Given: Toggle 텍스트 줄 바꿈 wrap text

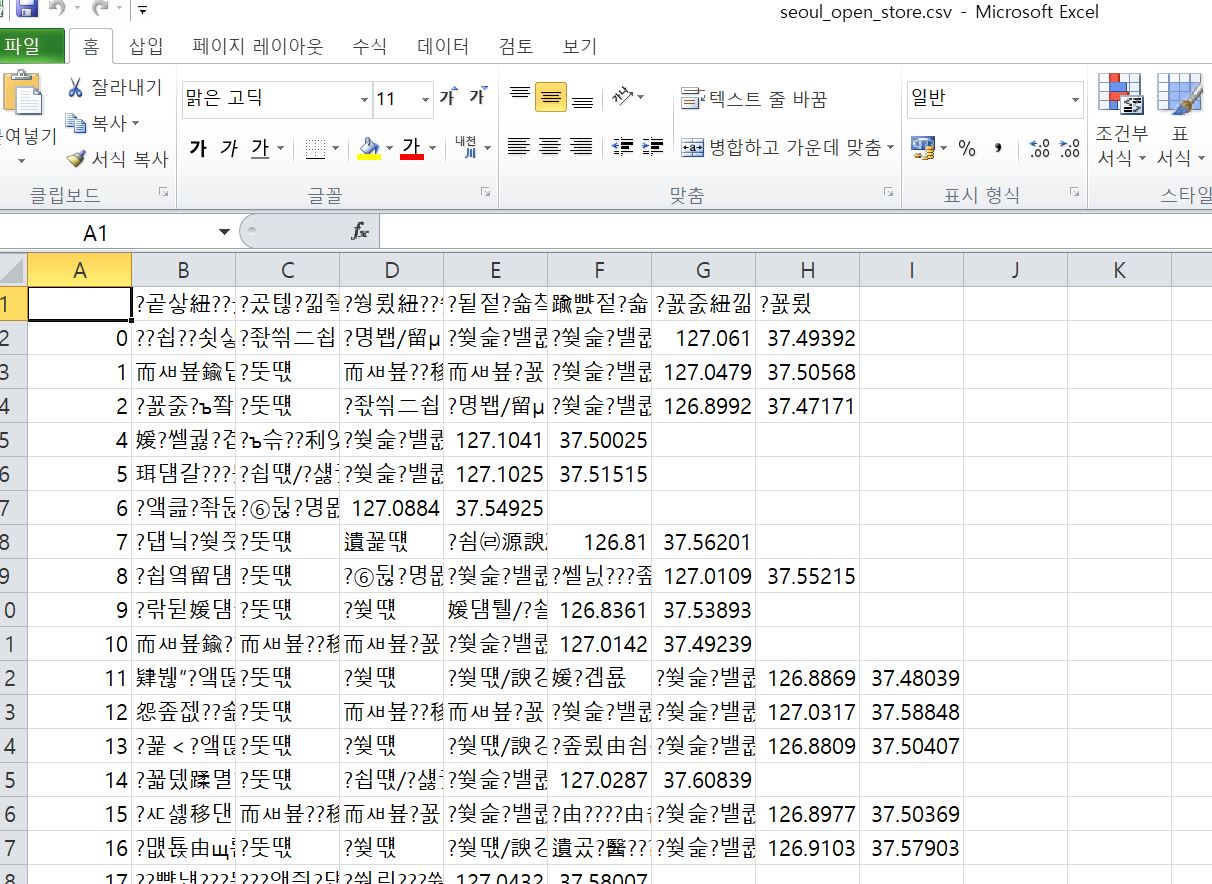Looking at the screenshot, I should 754,99.
